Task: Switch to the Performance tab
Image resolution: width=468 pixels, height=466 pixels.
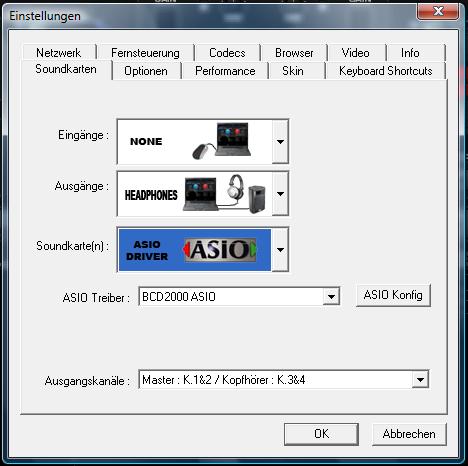Action: tap(225, 71)
